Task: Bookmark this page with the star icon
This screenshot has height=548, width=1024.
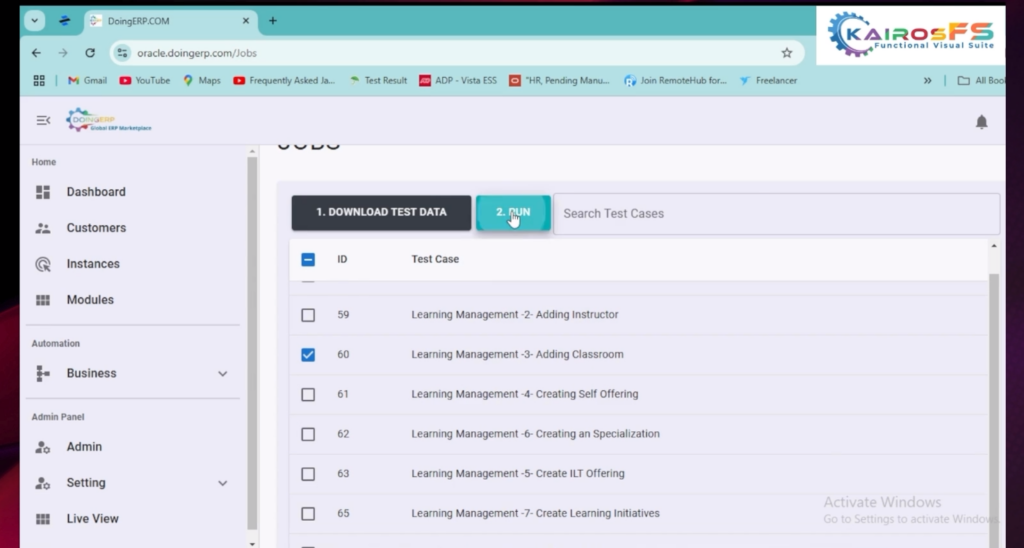Action: coord(787,53)
